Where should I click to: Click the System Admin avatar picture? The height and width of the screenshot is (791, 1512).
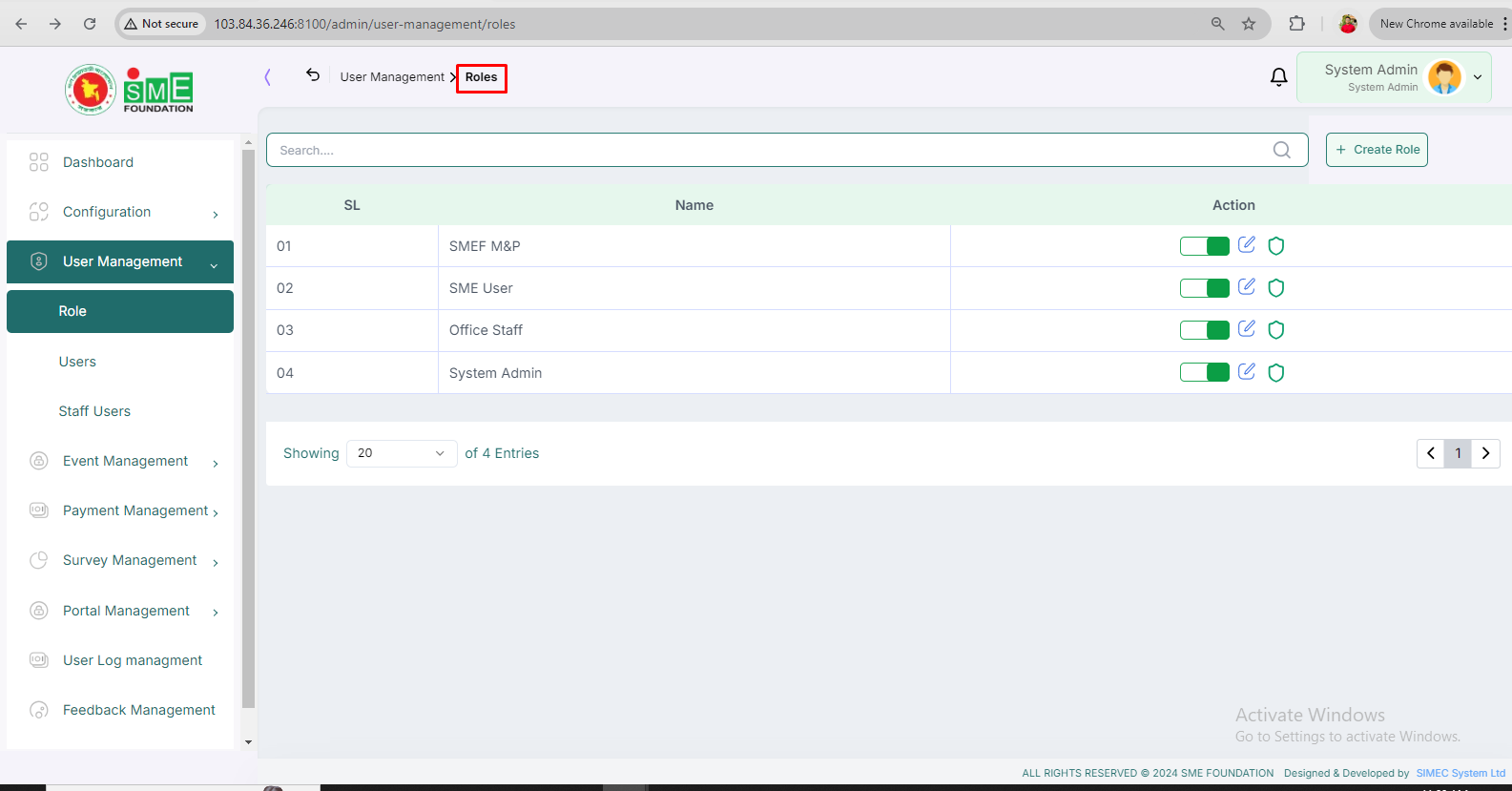coord(1444,77)
